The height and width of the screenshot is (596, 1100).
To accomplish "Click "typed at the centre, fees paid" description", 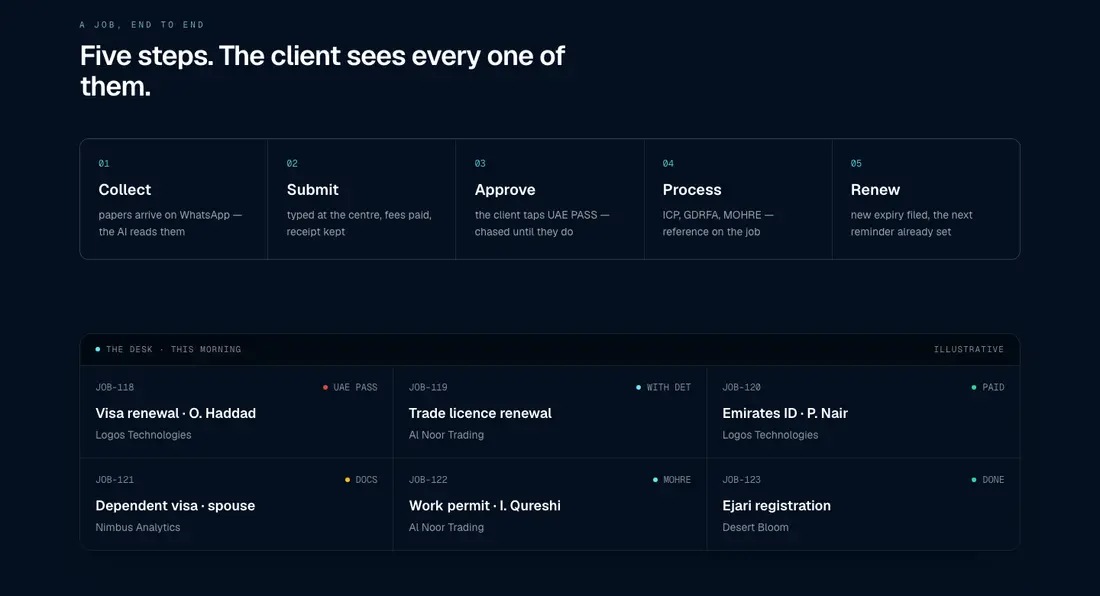I will pos(359,223).
